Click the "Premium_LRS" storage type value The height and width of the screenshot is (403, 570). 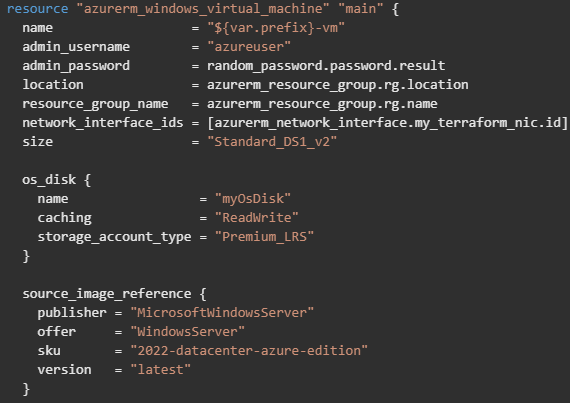264,237
